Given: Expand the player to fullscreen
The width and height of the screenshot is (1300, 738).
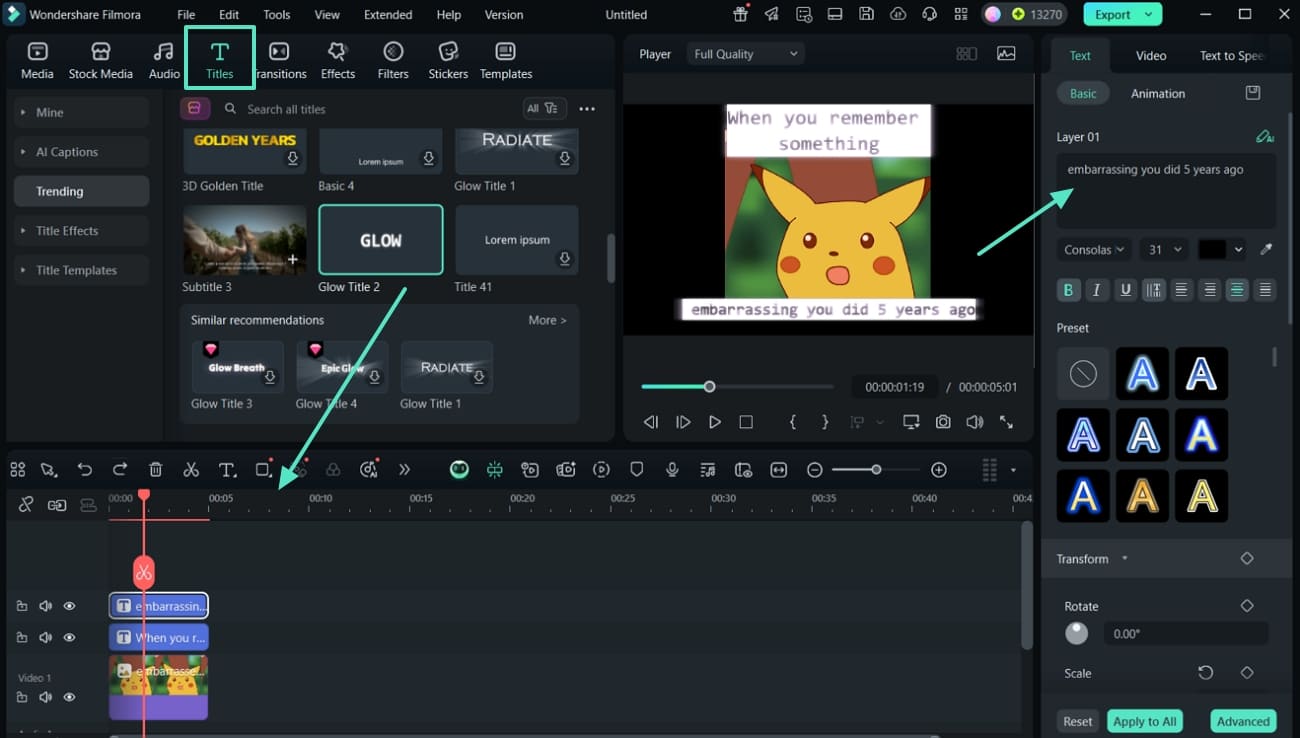Looking at the screenshot, I should [x=1006, y=422].
